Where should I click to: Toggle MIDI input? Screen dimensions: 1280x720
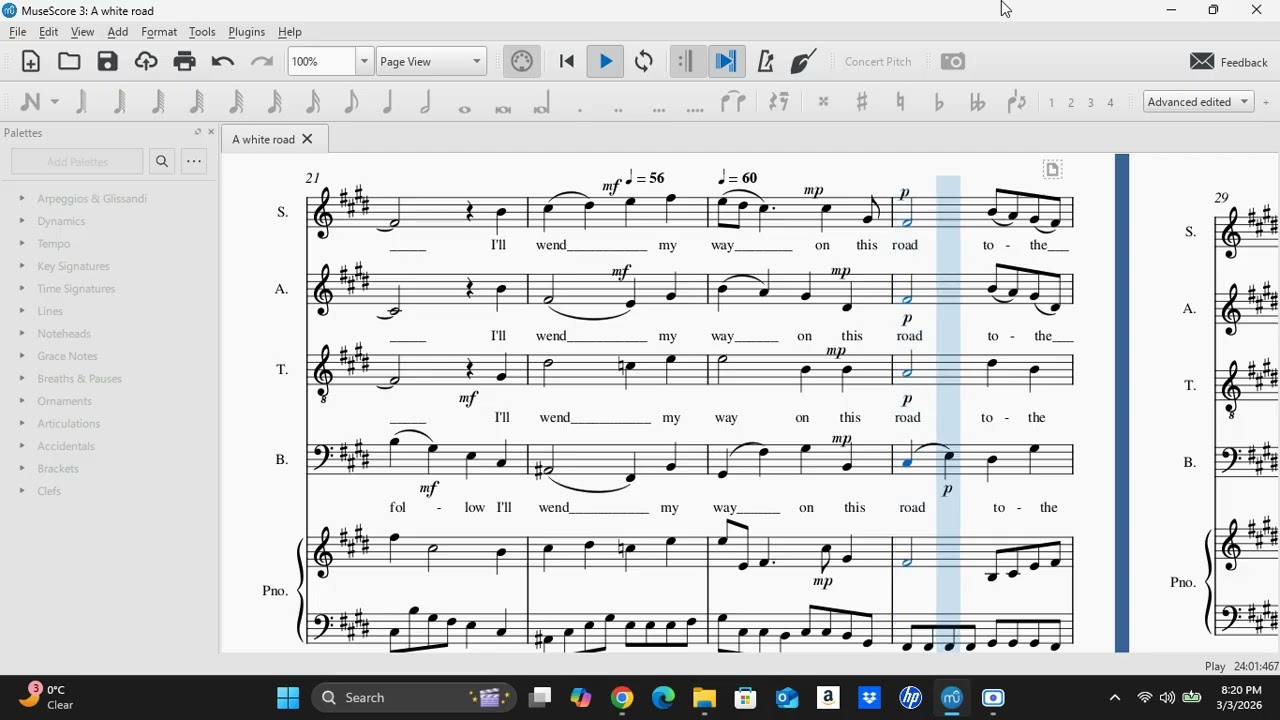point(522,62)
